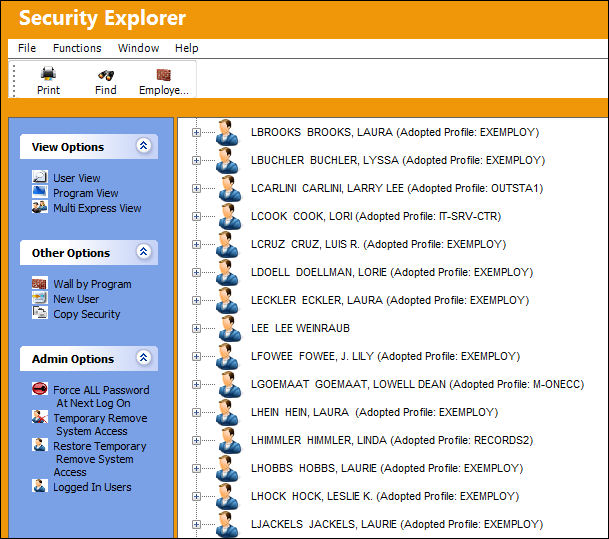This screenshot has height=539, width=609.
Task: Choose Temporary Remove System Access link
Action: tap(100, 424)
